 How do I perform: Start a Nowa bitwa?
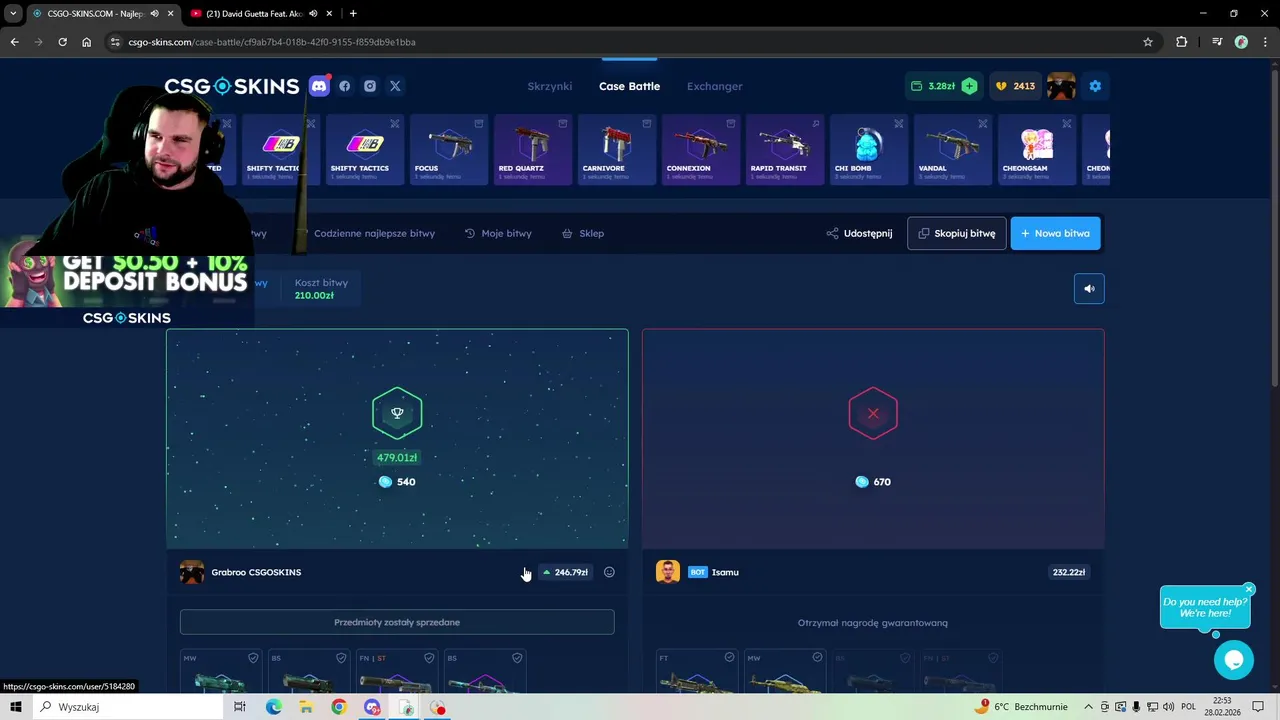[x=1056, y=233]
